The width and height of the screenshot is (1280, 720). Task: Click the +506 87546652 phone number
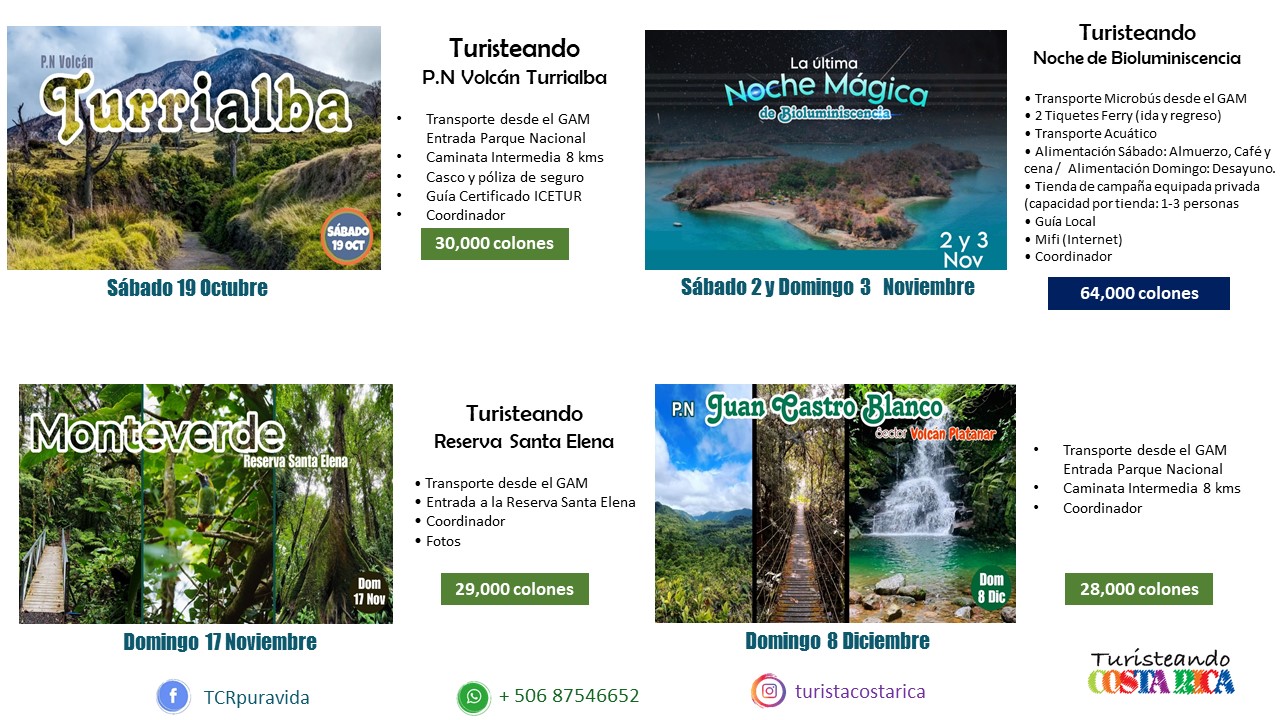coord(569,696)
